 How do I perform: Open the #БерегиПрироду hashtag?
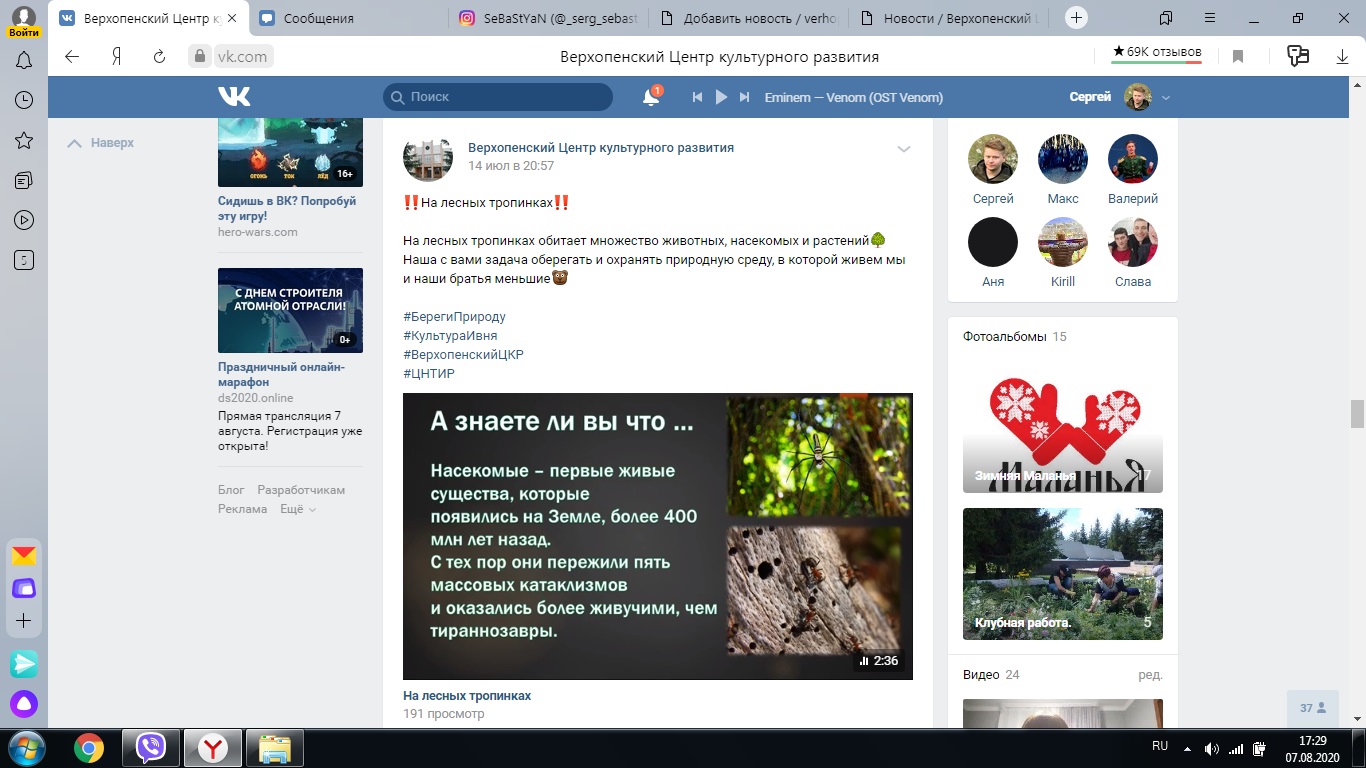(x=454, y=317)
